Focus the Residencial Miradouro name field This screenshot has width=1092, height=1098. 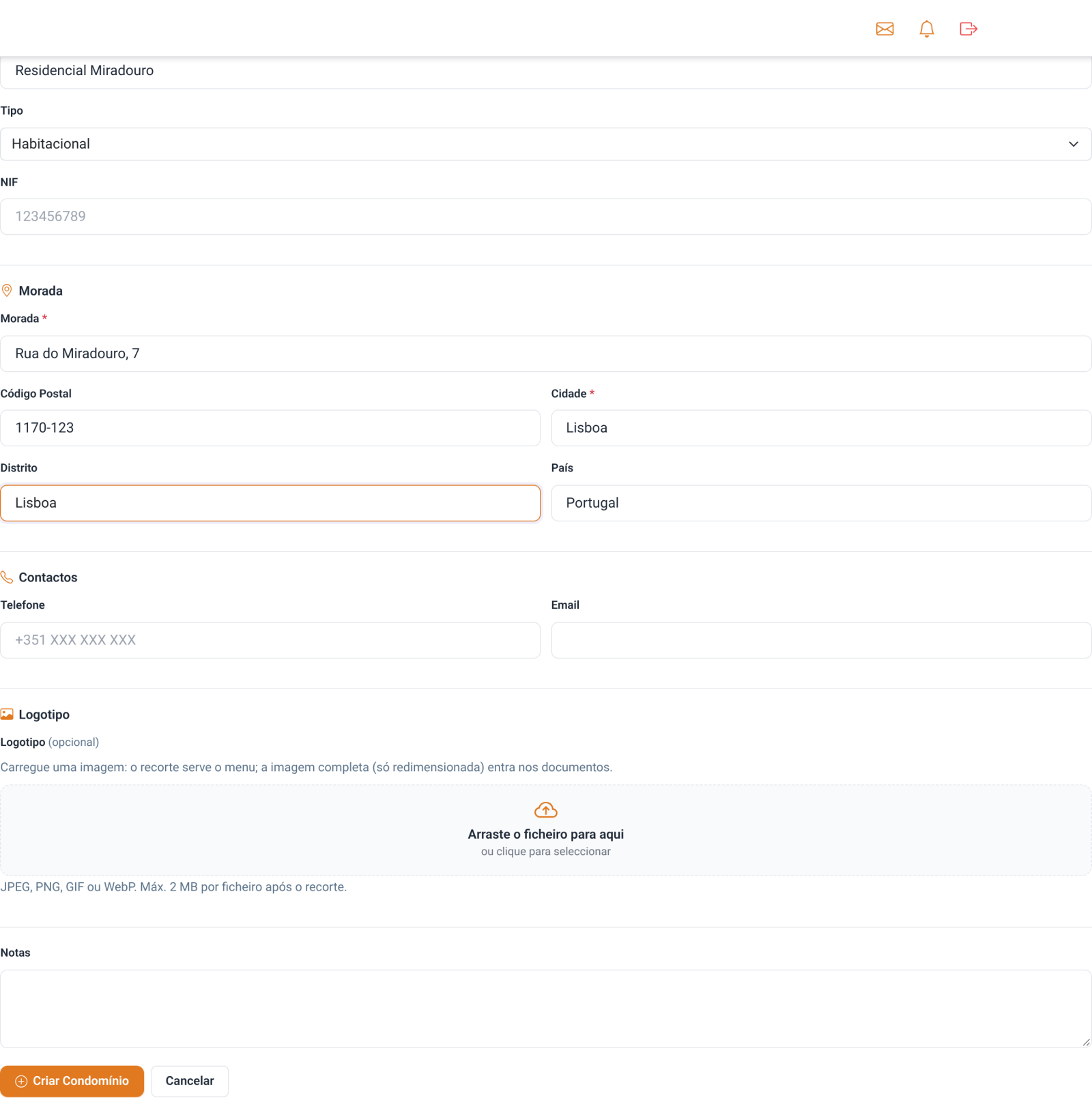tap(545, 71)
